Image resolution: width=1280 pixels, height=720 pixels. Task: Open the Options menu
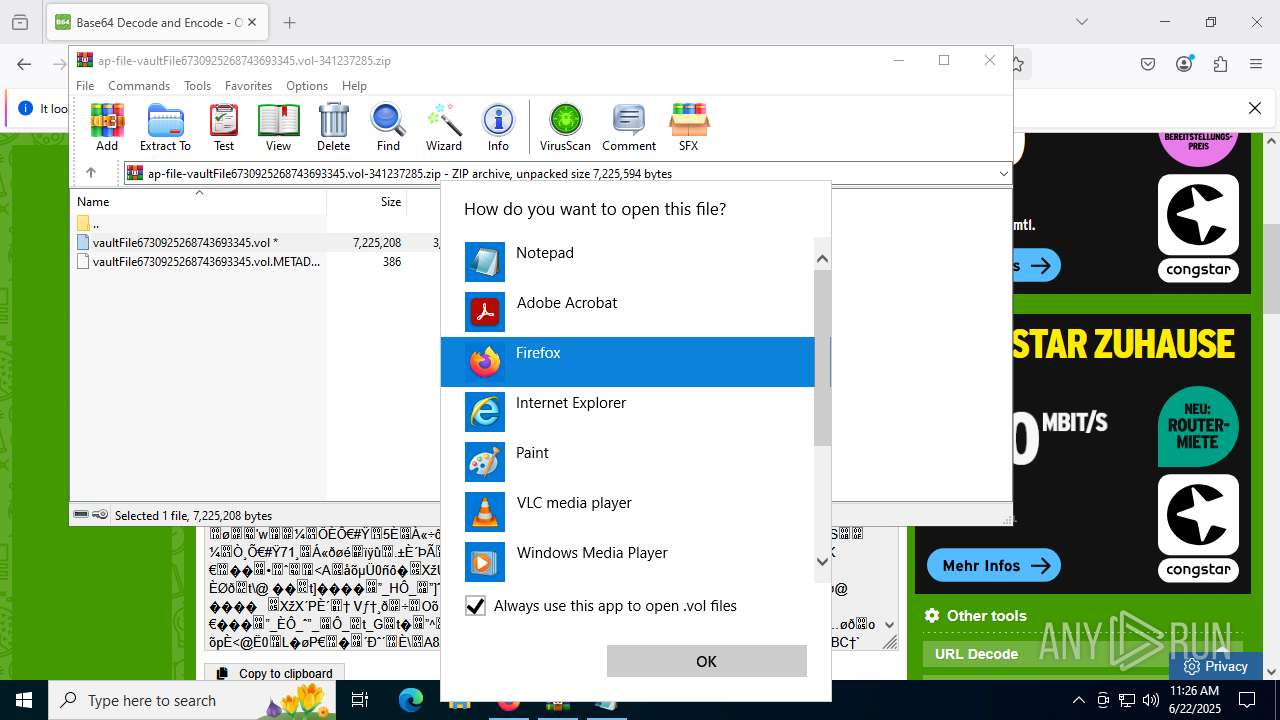(x=307, y=86)
